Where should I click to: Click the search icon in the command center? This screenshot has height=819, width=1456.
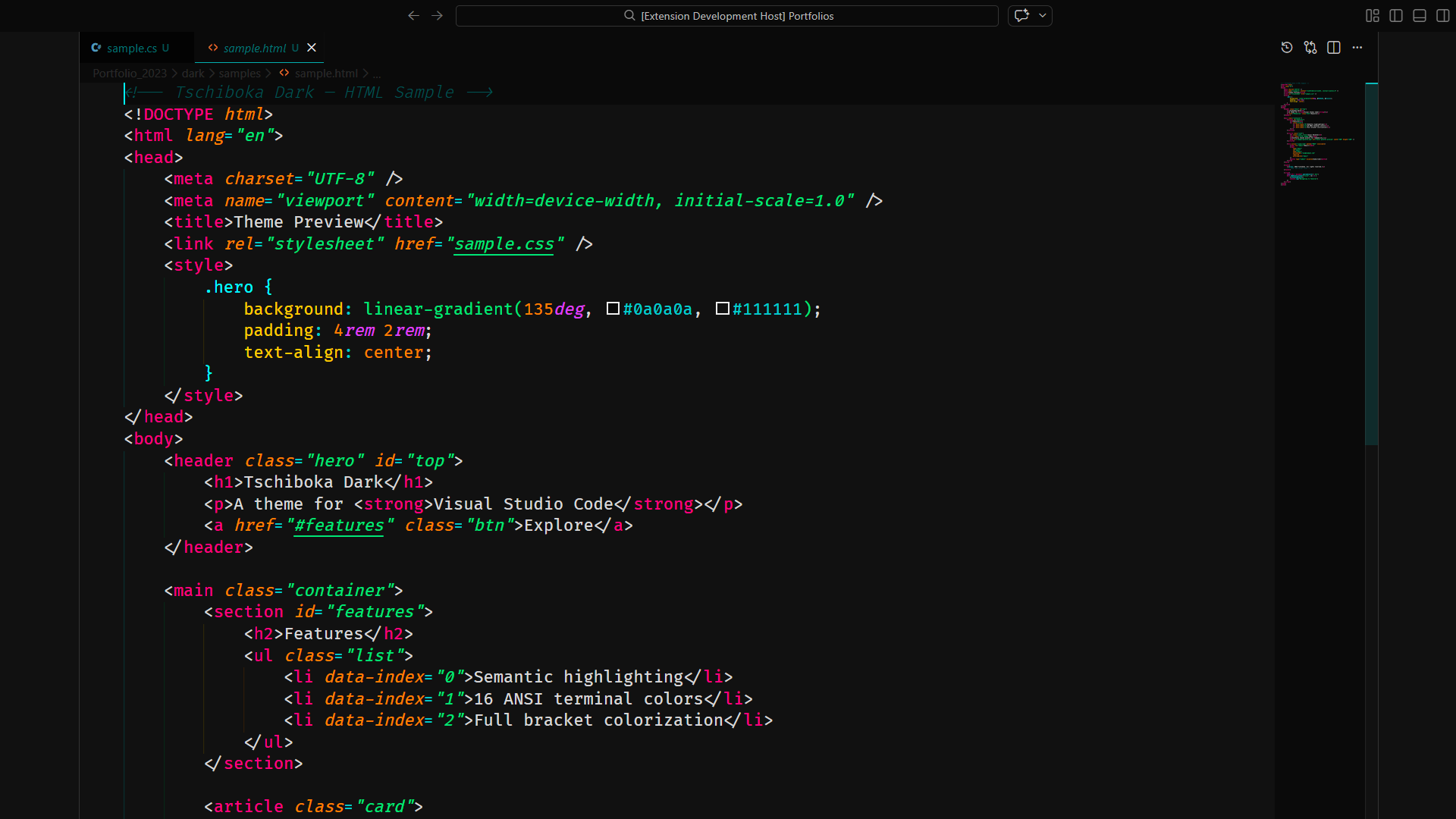629,15
